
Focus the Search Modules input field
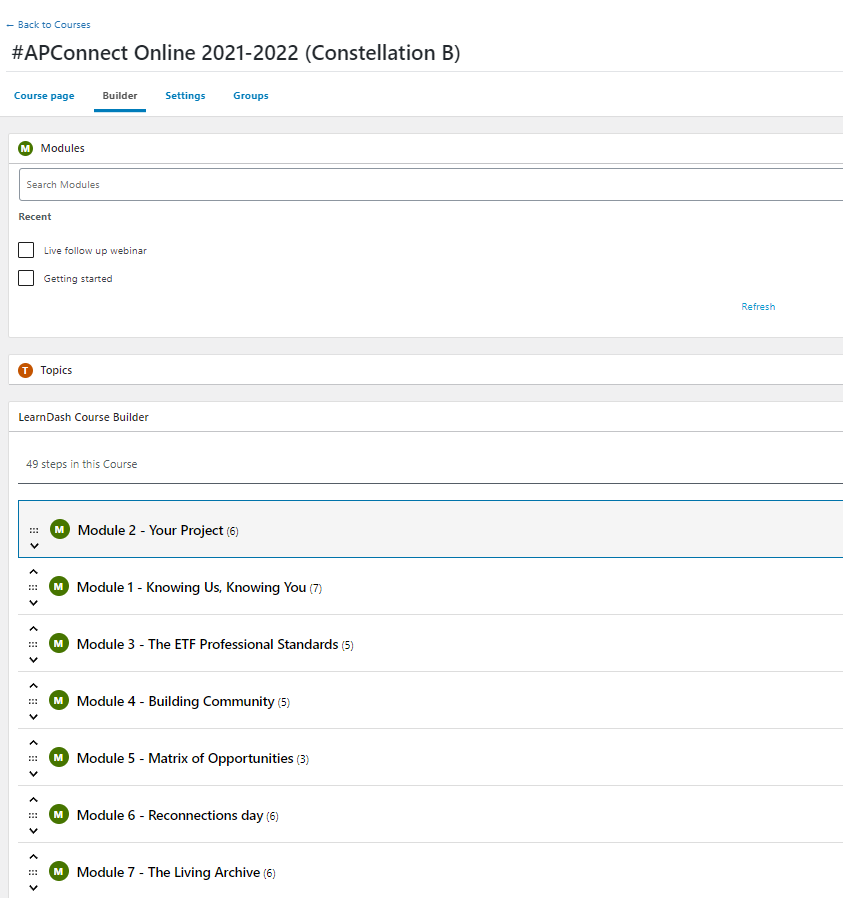pyautogui.click(x=430, y=184)
